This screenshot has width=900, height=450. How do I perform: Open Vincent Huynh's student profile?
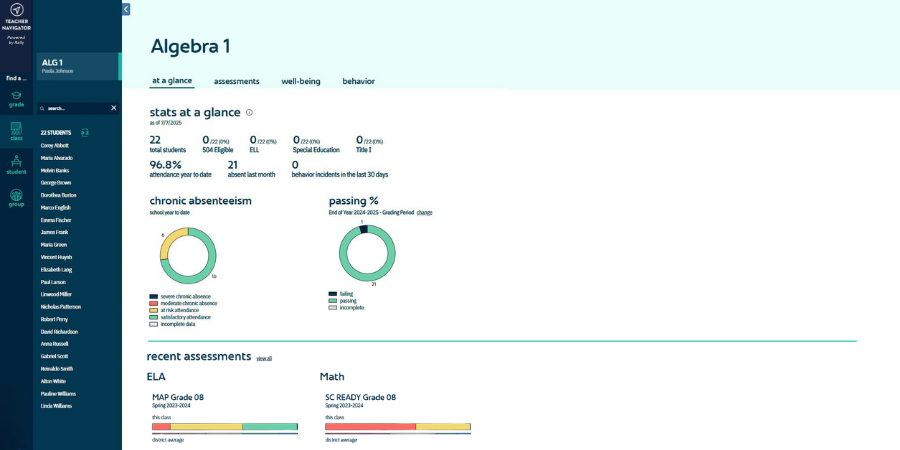click(58, 257)
